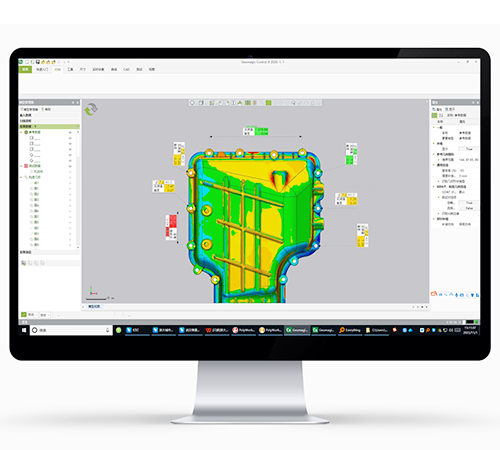Open the first True value dropdown in properties
Image resolution: width=500 pixels, height=450 pixels.
468,149
